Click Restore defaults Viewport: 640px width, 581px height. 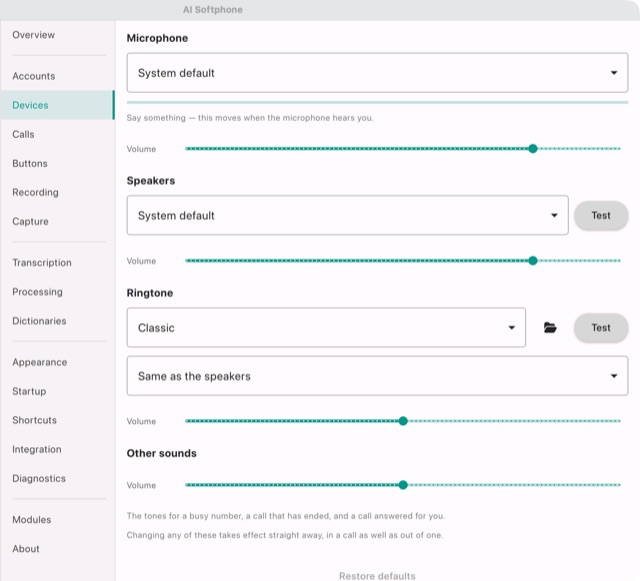click(x=377, y=576)
